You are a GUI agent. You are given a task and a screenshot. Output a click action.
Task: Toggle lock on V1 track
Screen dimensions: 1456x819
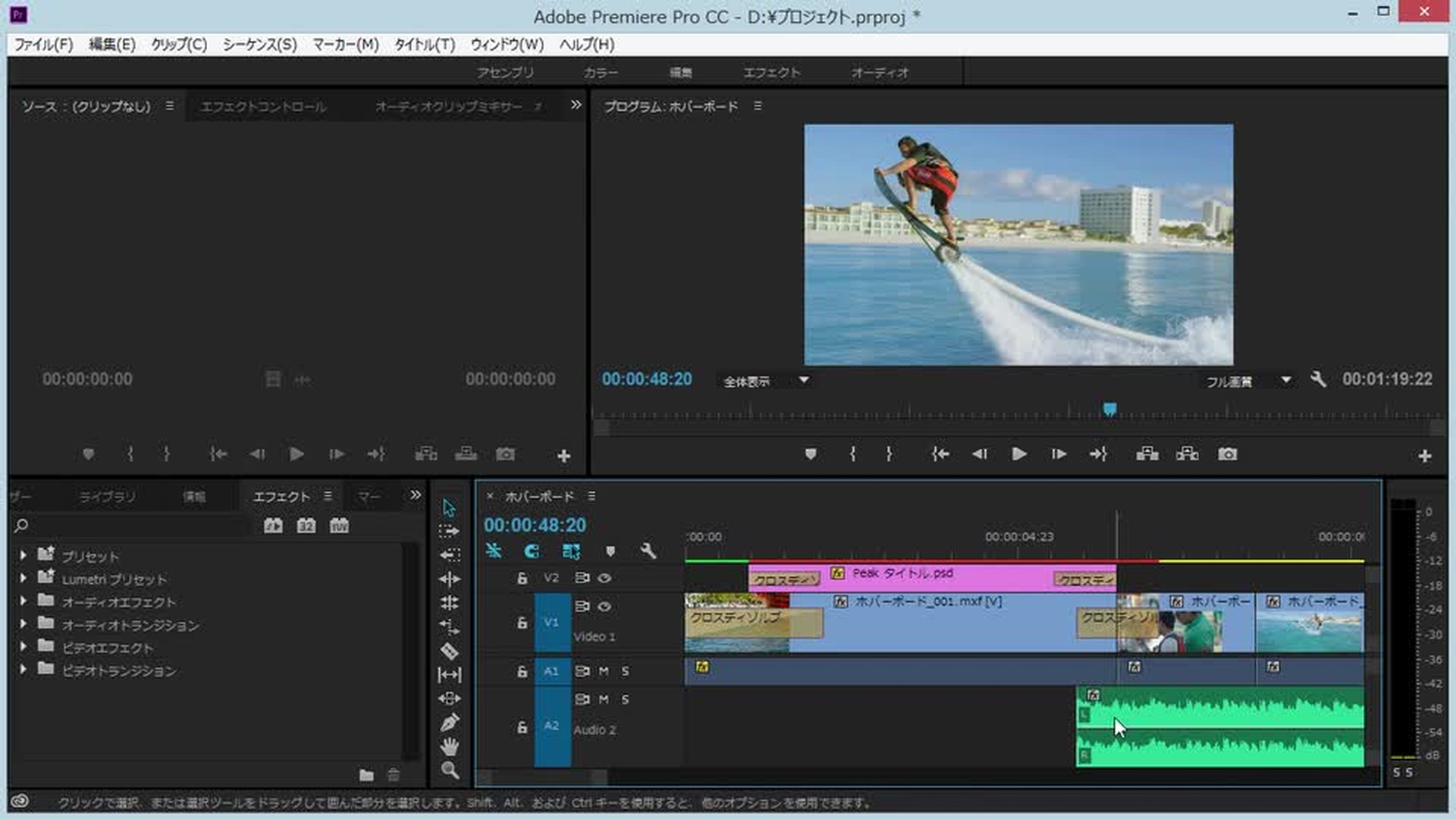pos(522,623)
